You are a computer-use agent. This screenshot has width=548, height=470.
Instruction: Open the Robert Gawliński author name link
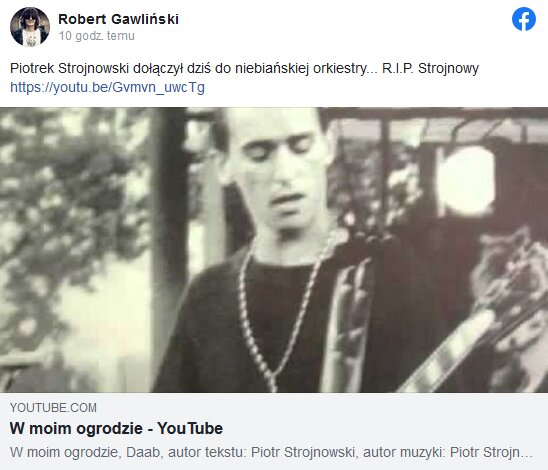coord(118,19)
